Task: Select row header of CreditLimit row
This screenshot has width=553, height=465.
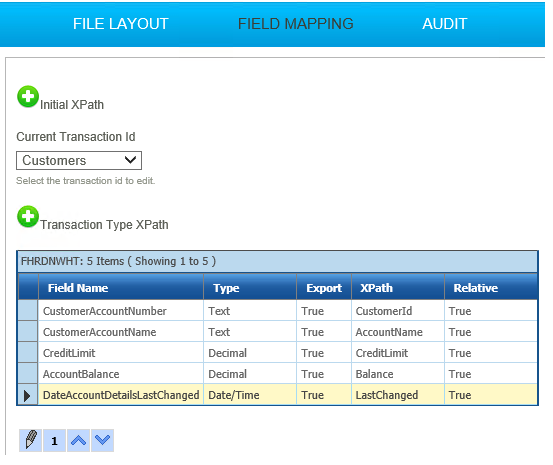Action: click(x=28, y=353)
